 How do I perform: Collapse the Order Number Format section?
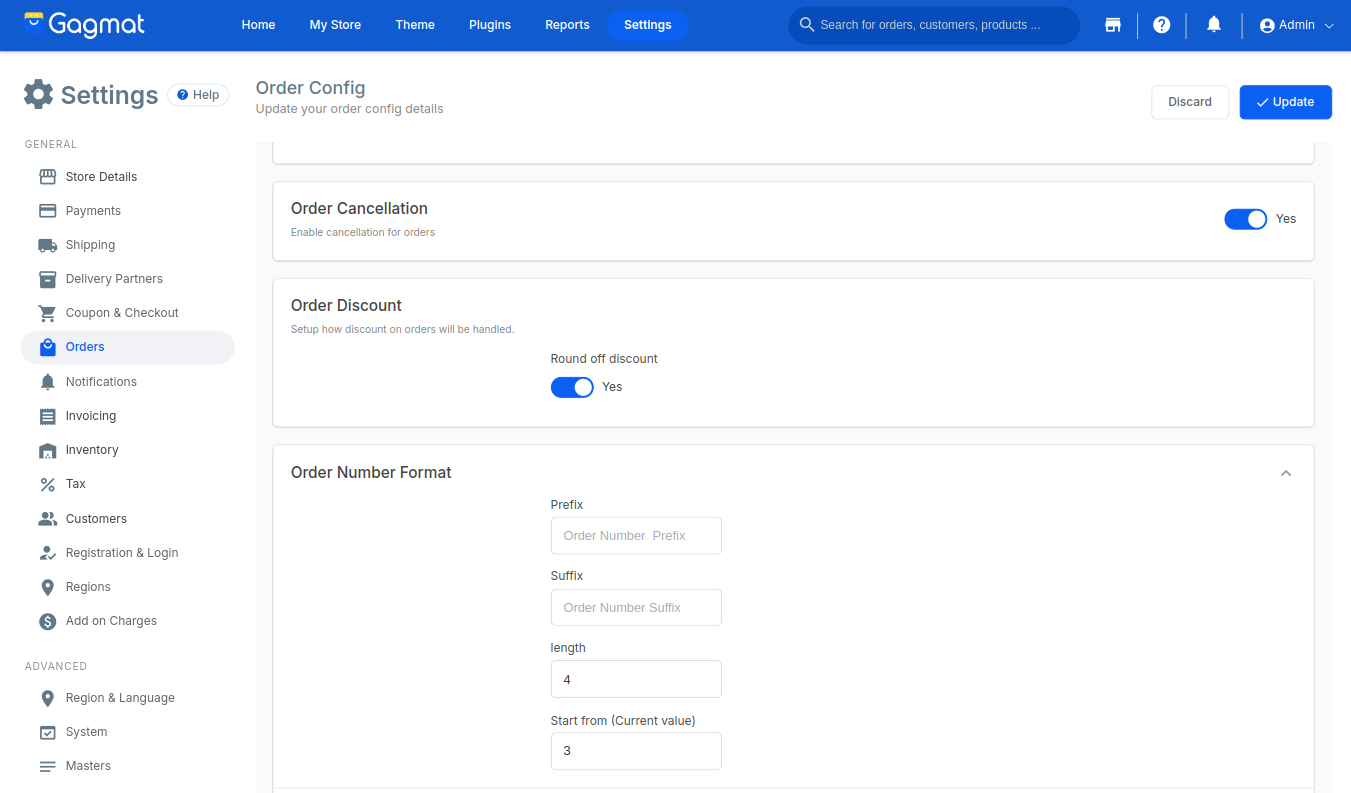(x=1286, y=473)
